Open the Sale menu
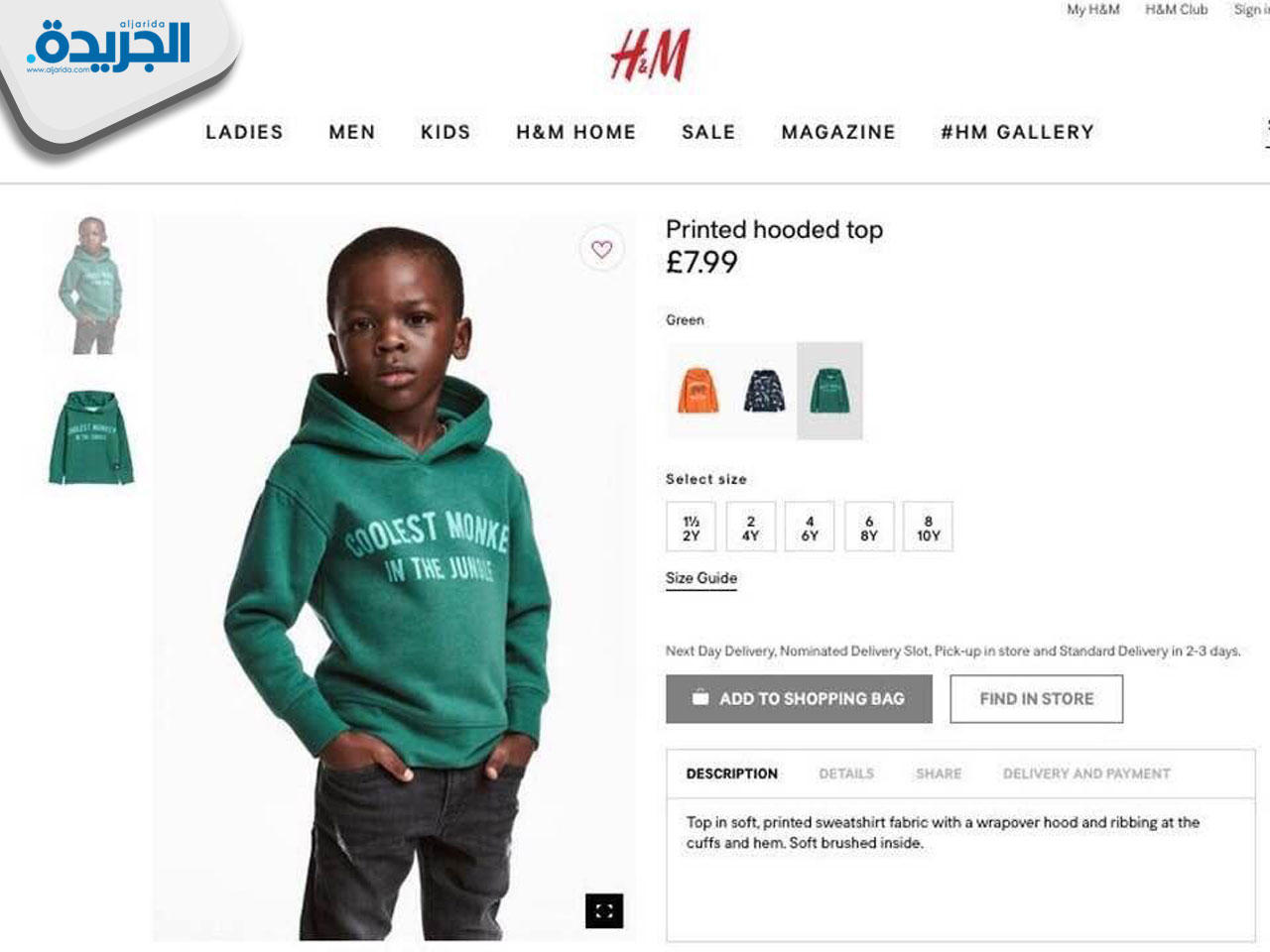Image resolution: width=1270 pixels, height=952 pixels. 708,132
